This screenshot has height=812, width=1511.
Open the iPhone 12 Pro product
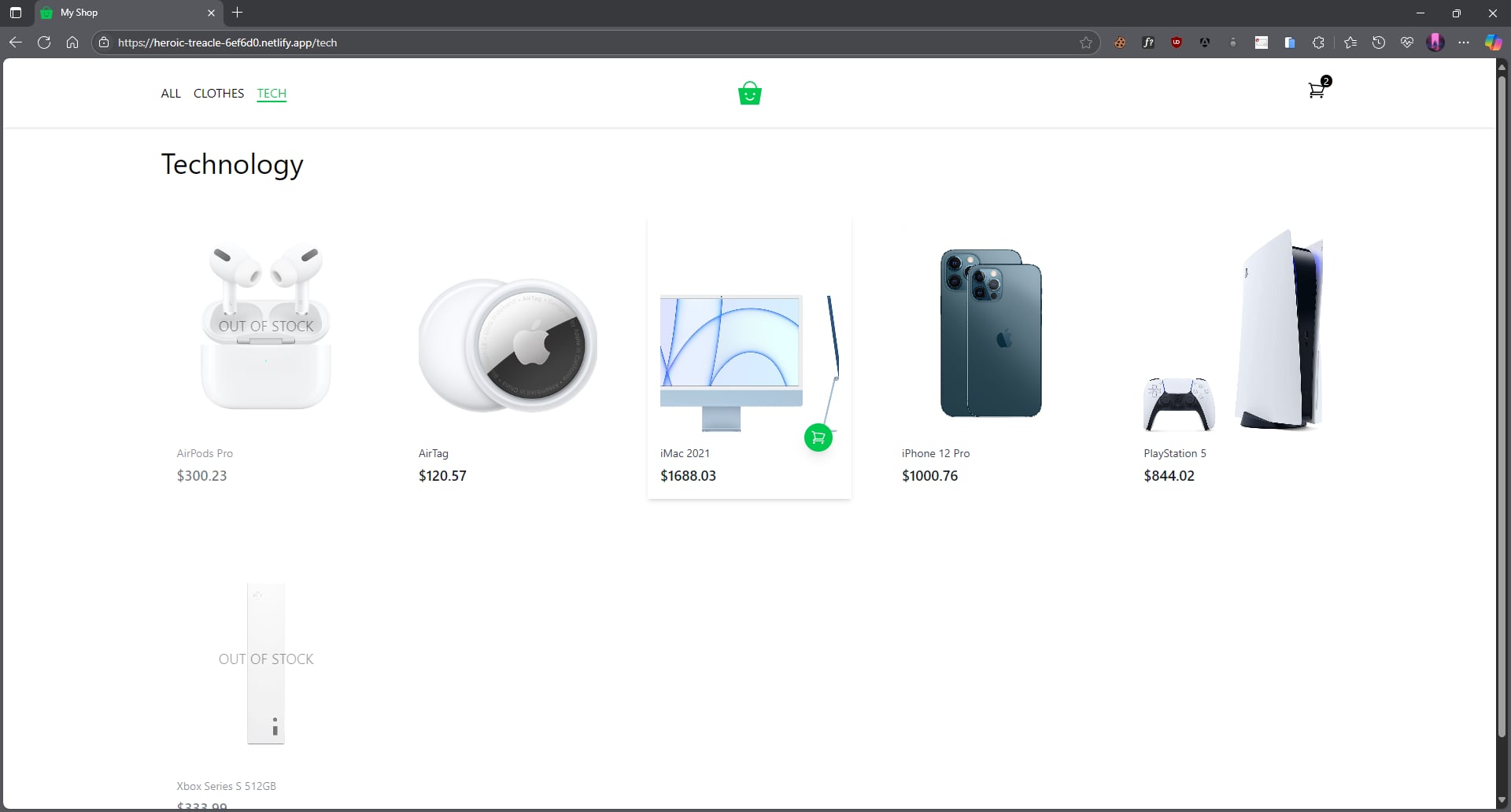990,333
